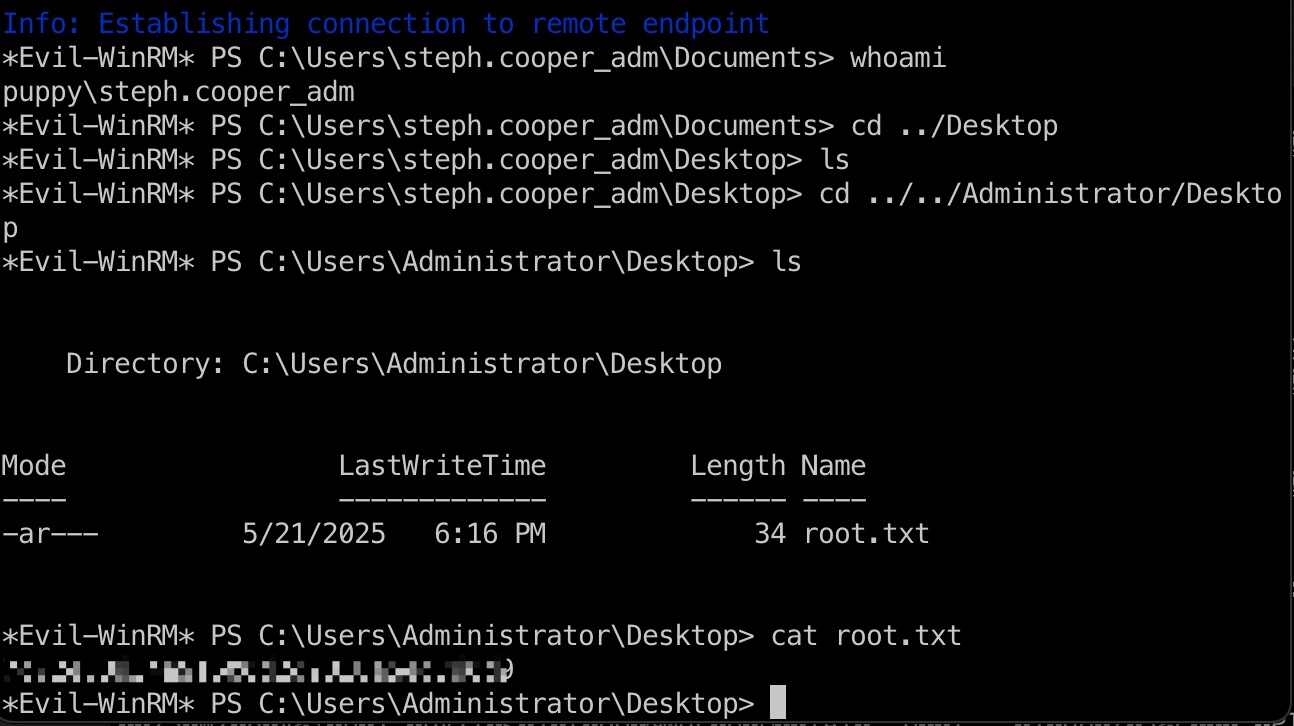Click the '5/21/2025' date value
This screenshot has height=726, width=1294.
(x=314, y=534)
